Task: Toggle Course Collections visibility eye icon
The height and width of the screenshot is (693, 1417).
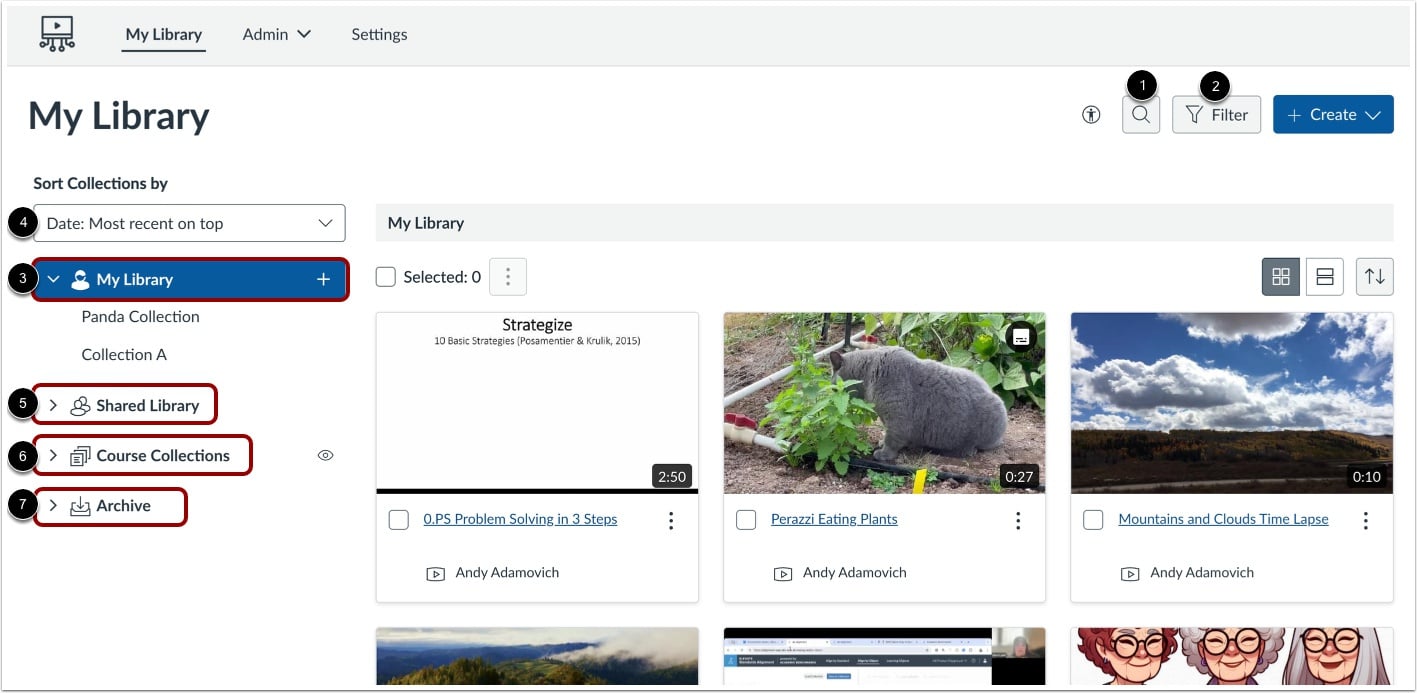Action: pyautogui.click(x=325, y=455)
